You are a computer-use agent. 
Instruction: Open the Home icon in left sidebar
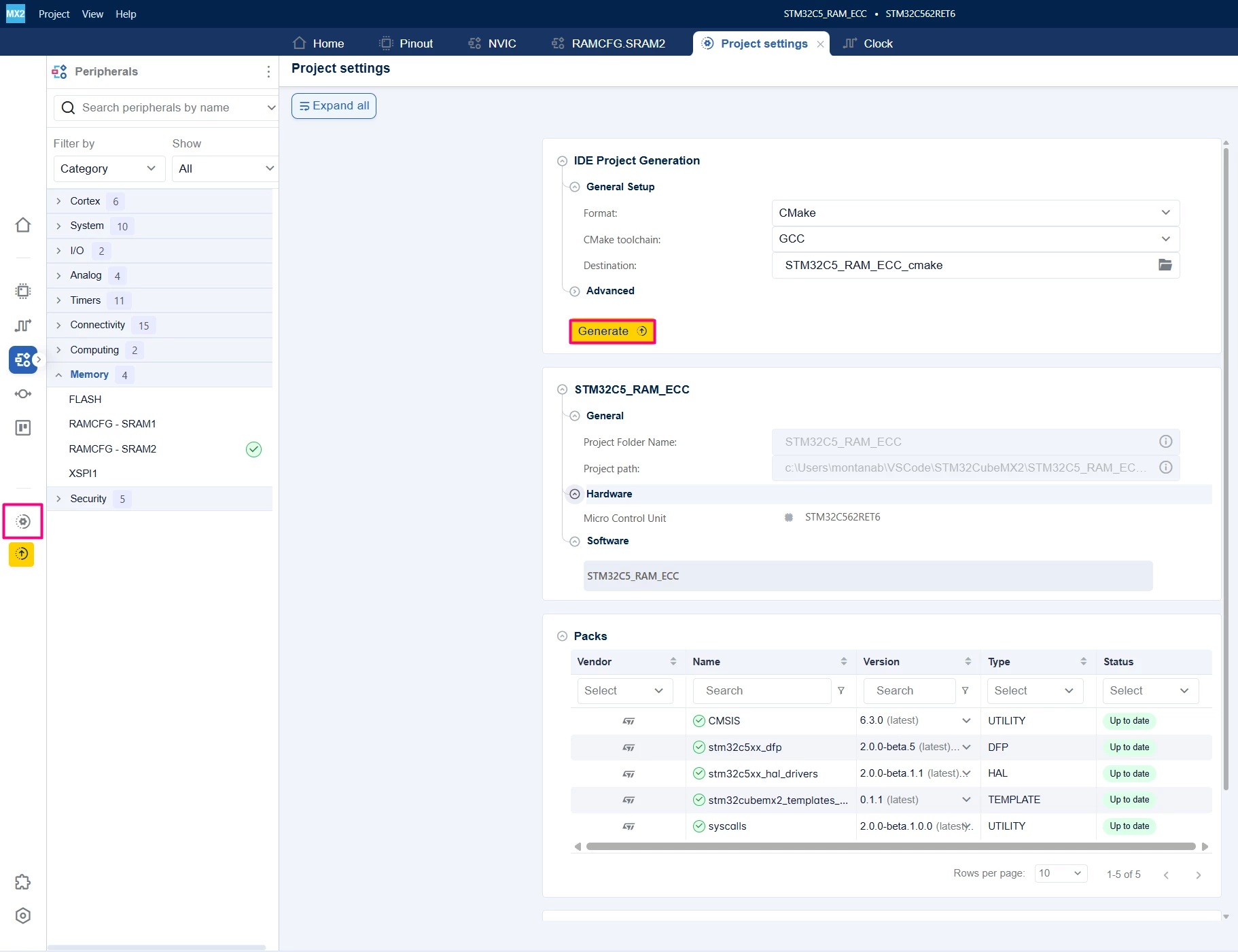[x=23, y=225]
